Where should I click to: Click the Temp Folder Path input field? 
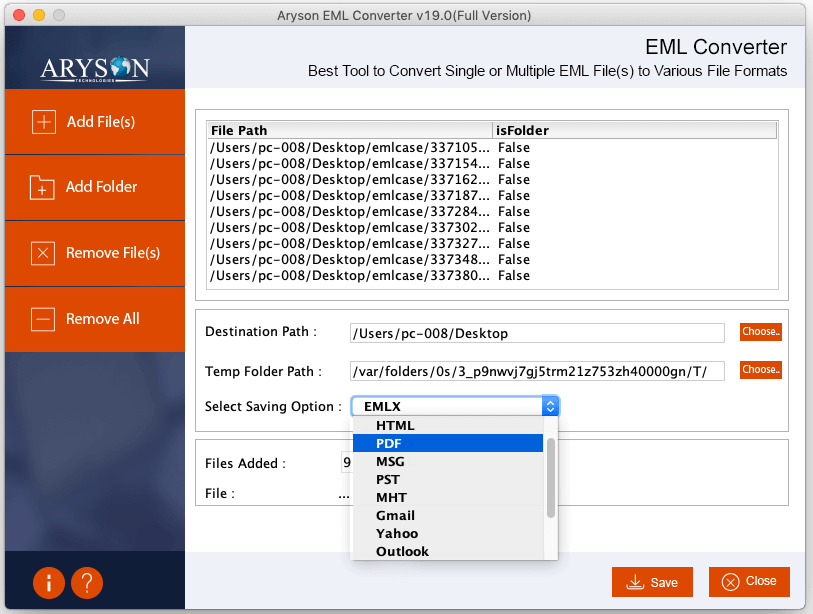click(537, 371)
